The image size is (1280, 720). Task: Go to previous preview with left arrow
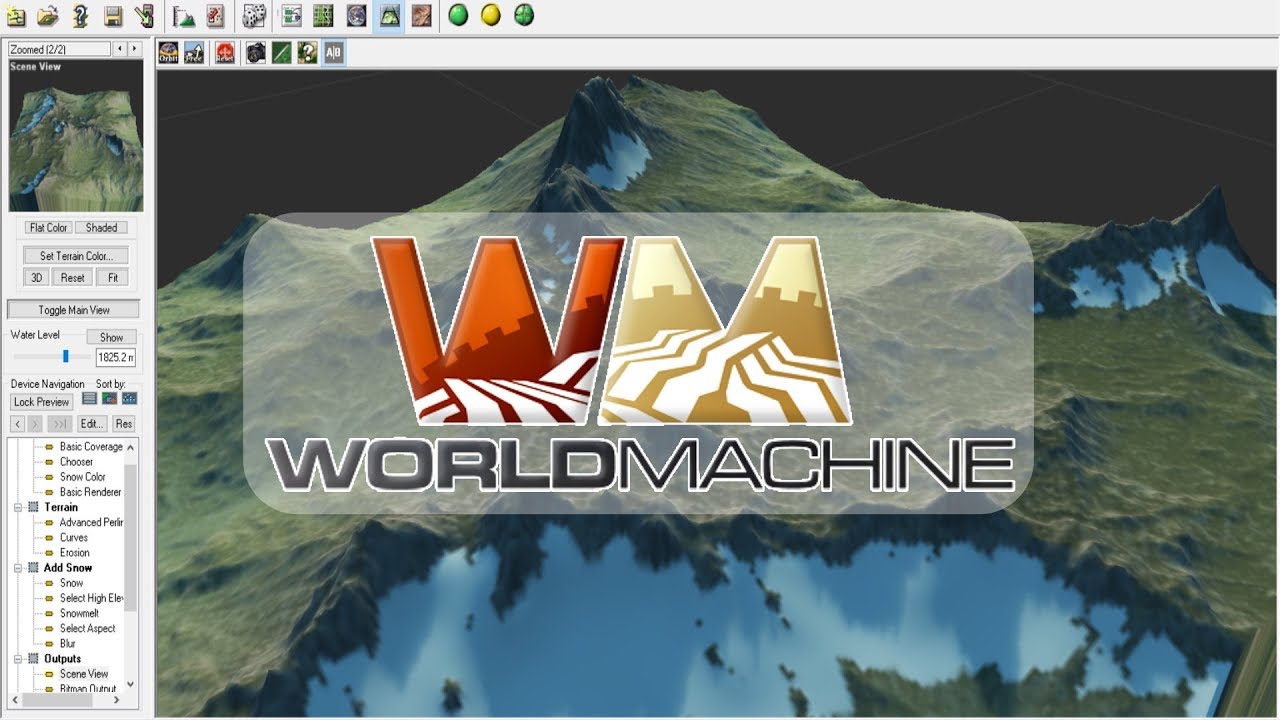point(120,49)
